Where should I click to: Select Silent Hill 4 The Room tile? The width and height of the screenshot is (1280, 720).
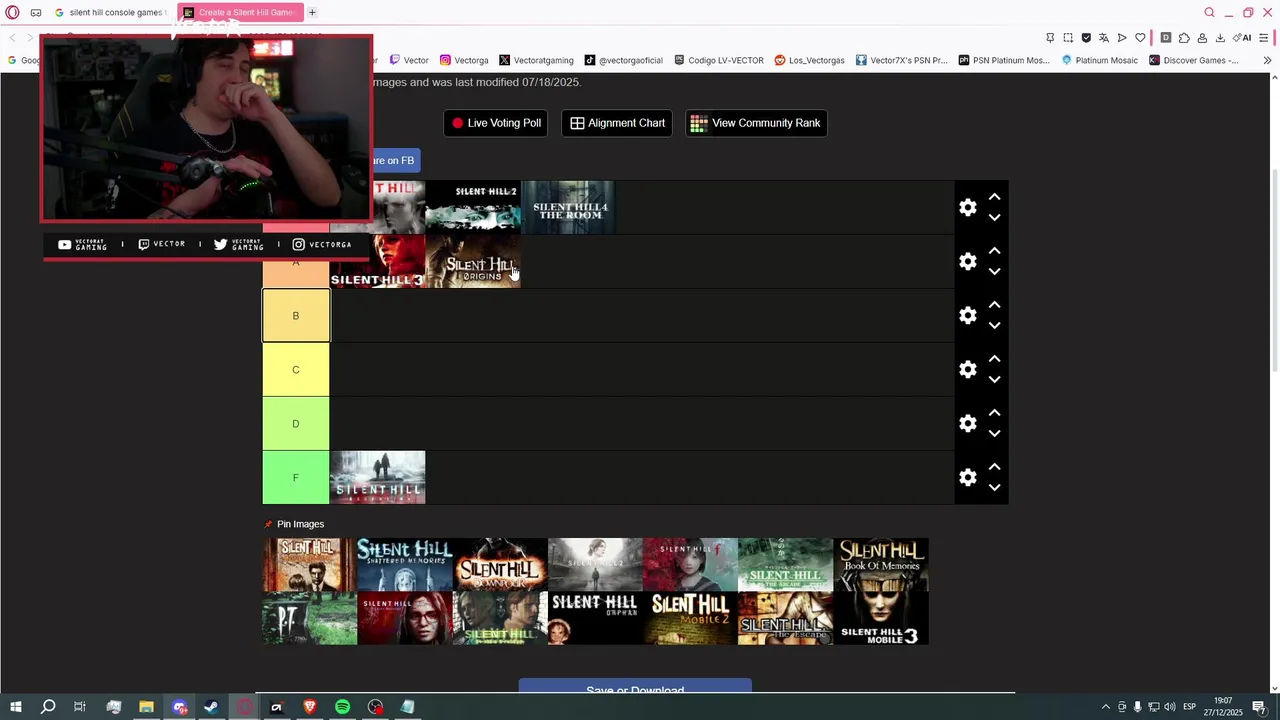(568, 207)
